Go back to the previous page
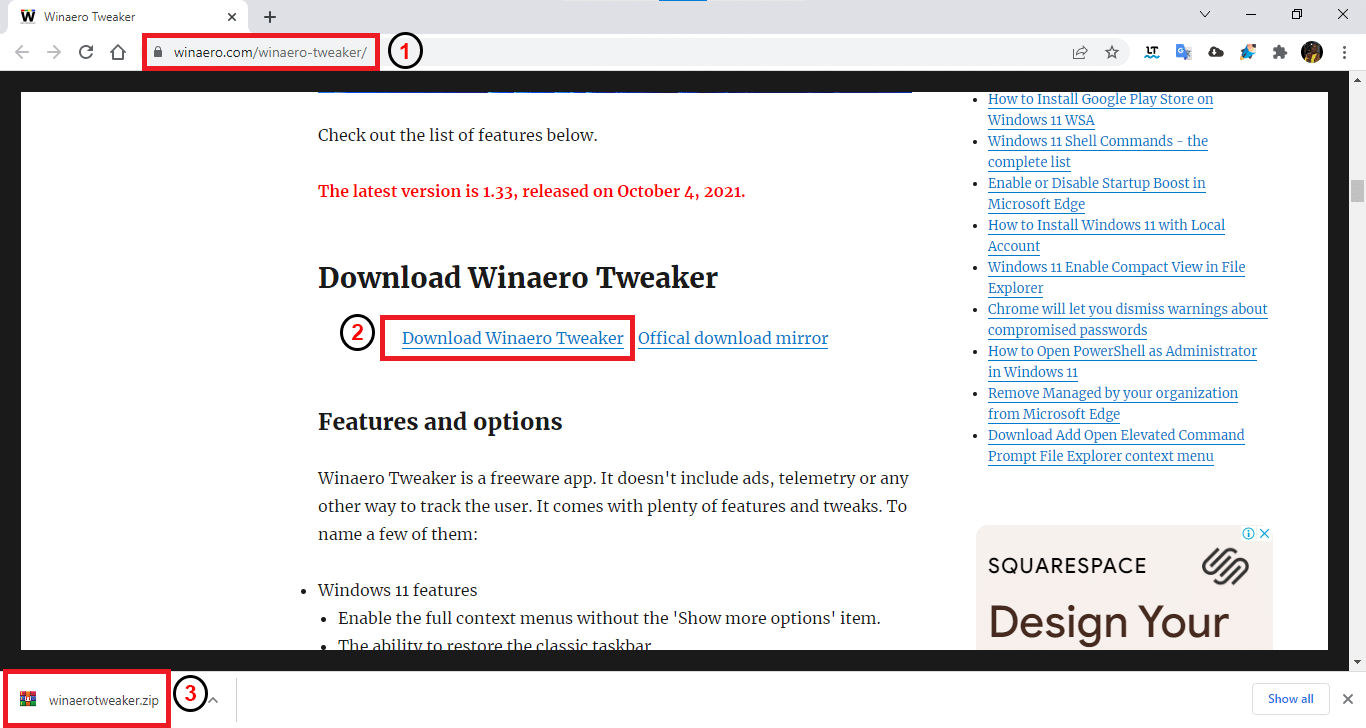The image size is (1366, 728). pos(22,52)
